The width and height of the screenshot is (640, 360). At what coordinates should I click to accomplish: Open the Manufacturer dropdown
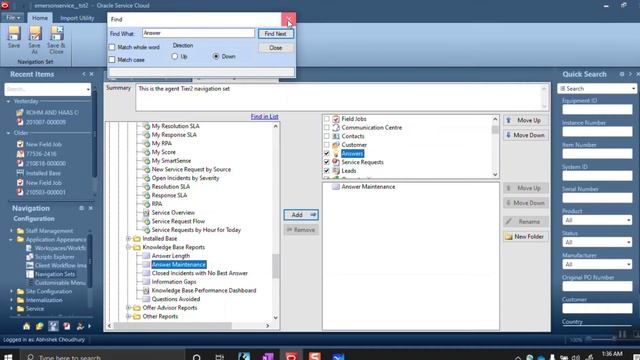coord(629,264)
